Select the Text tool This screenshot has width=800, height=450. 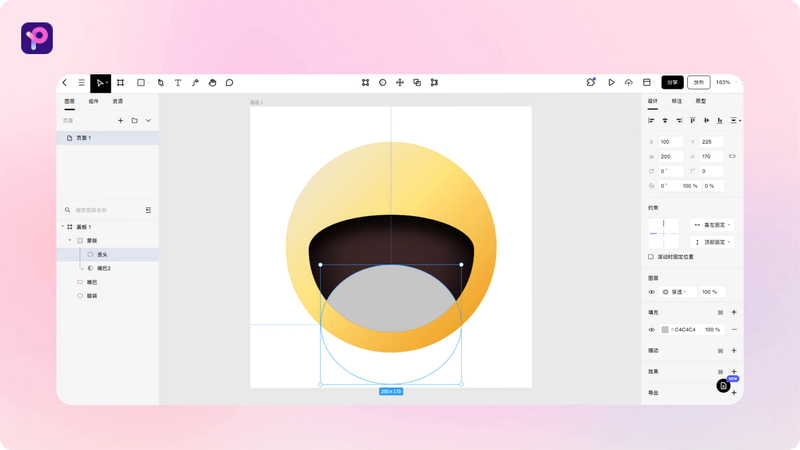pyautogui.click(x=178, y=83)
